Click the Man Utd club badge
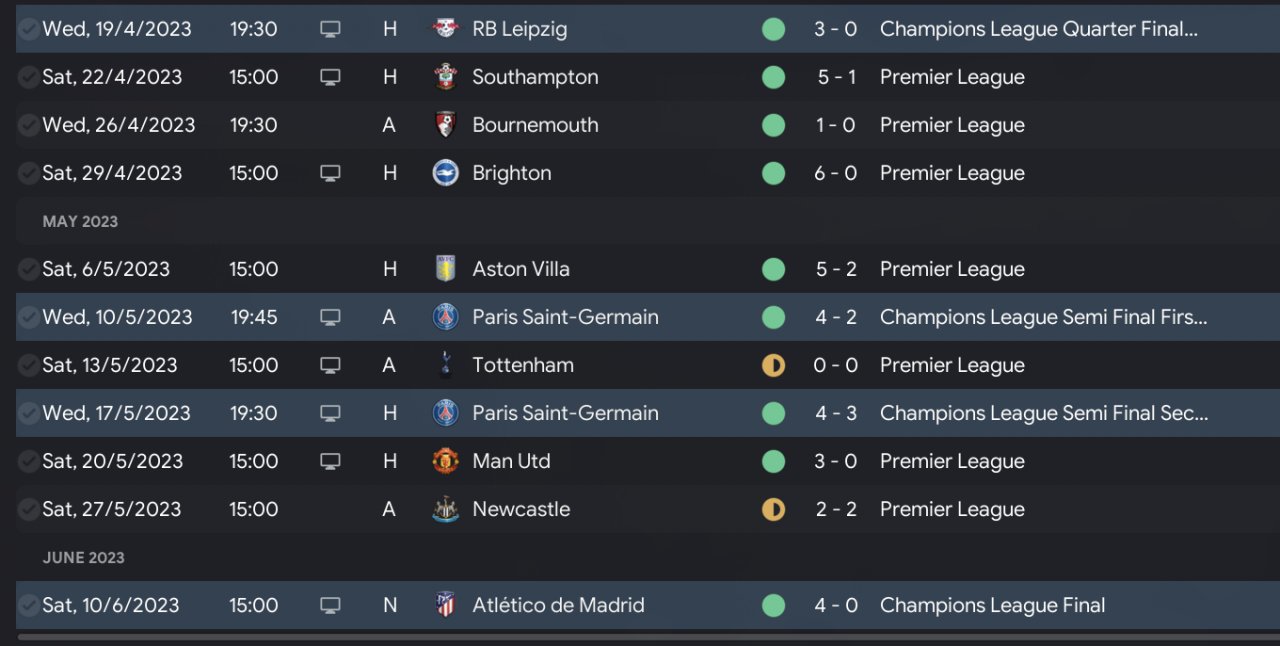The image size is (1280, 646). [x=445, y=461]
